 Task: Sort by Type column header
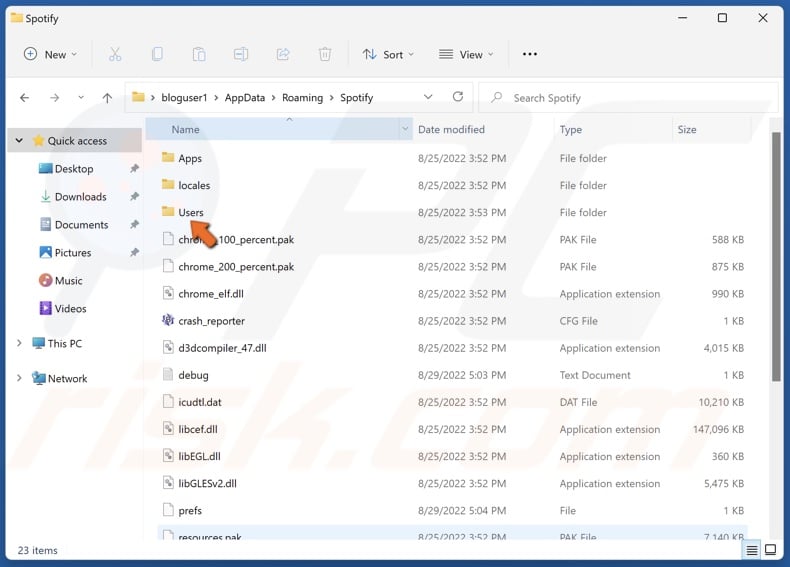pos(570,130)
